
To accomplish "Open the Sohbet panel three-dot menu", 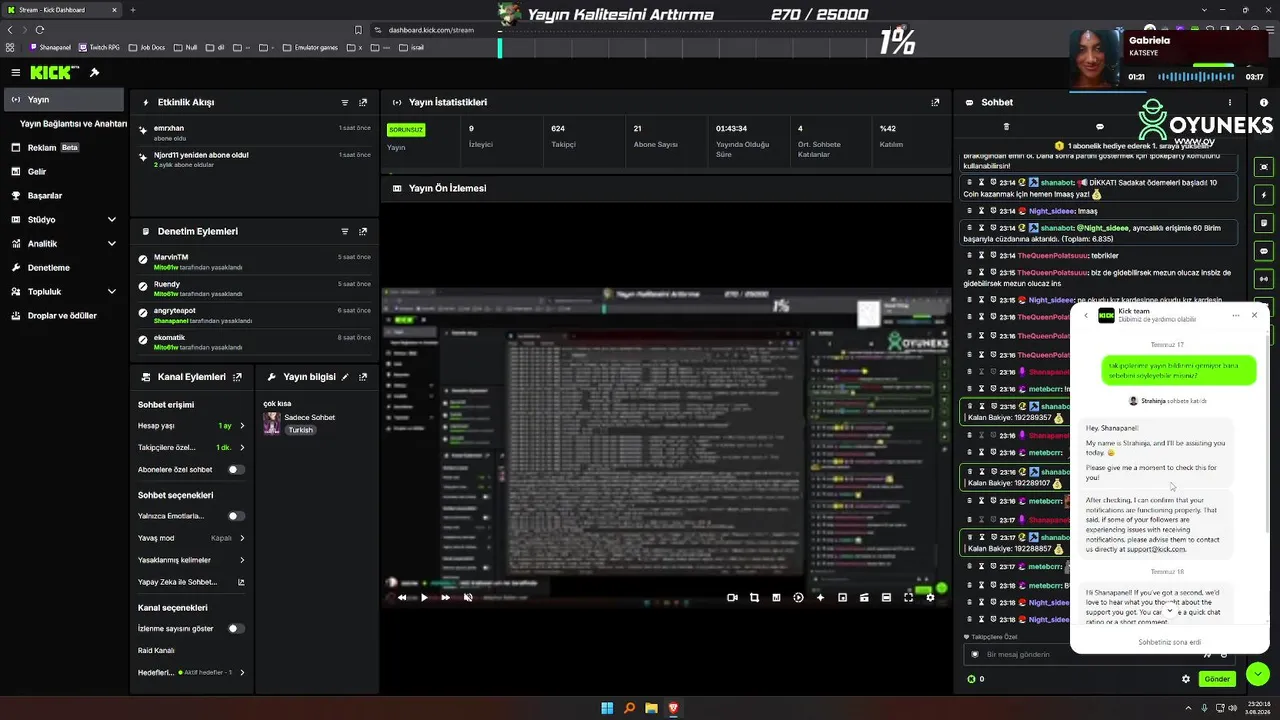I will coord(1230,102).
